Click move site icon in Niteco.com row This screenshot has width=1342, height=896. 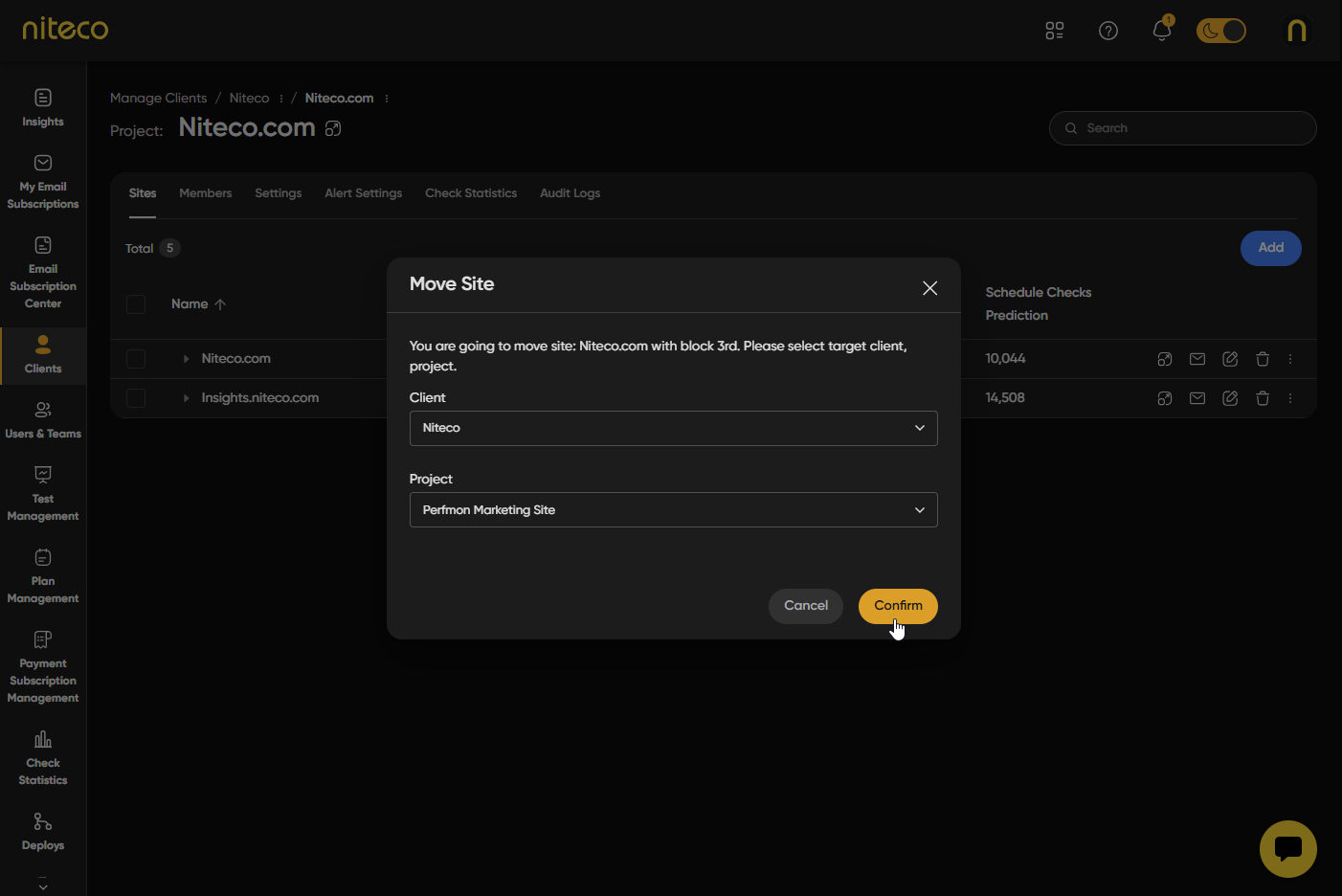pyautogui.click(x=1165, y=359)
